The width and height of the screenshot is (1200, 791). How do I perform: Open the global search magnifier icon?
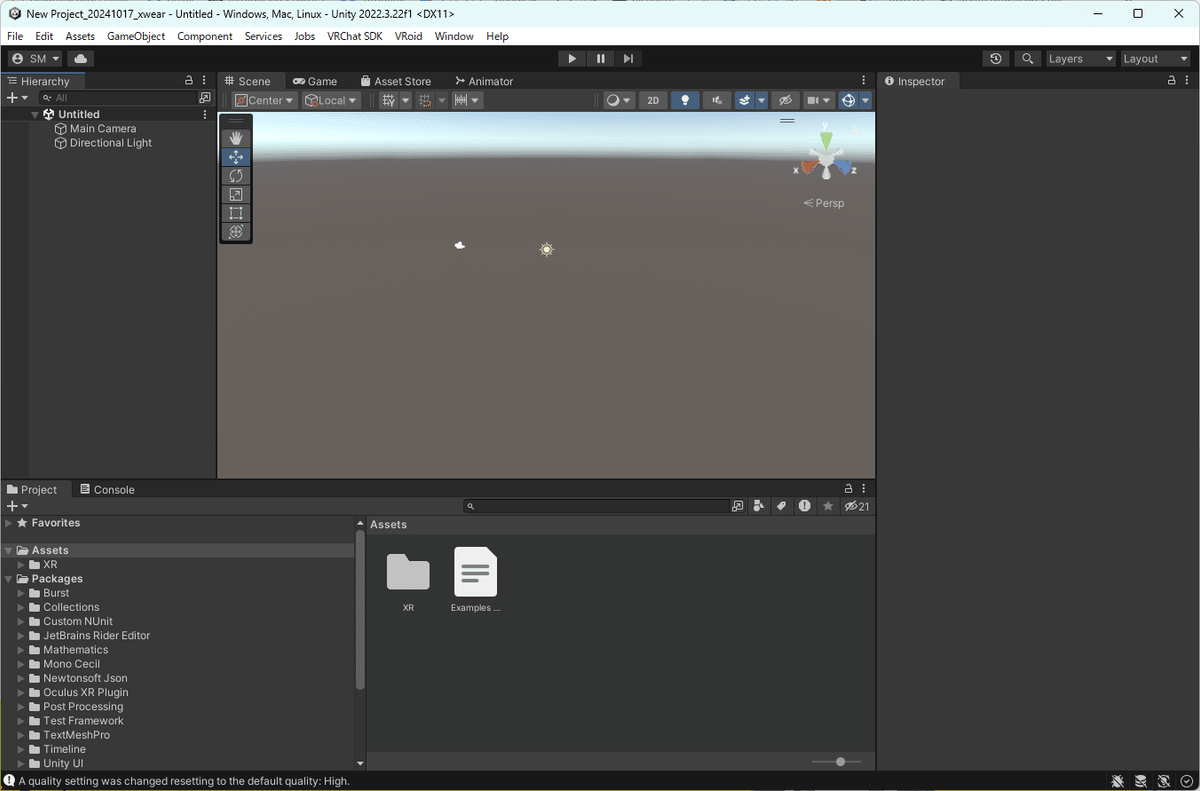coord(1027,59)
